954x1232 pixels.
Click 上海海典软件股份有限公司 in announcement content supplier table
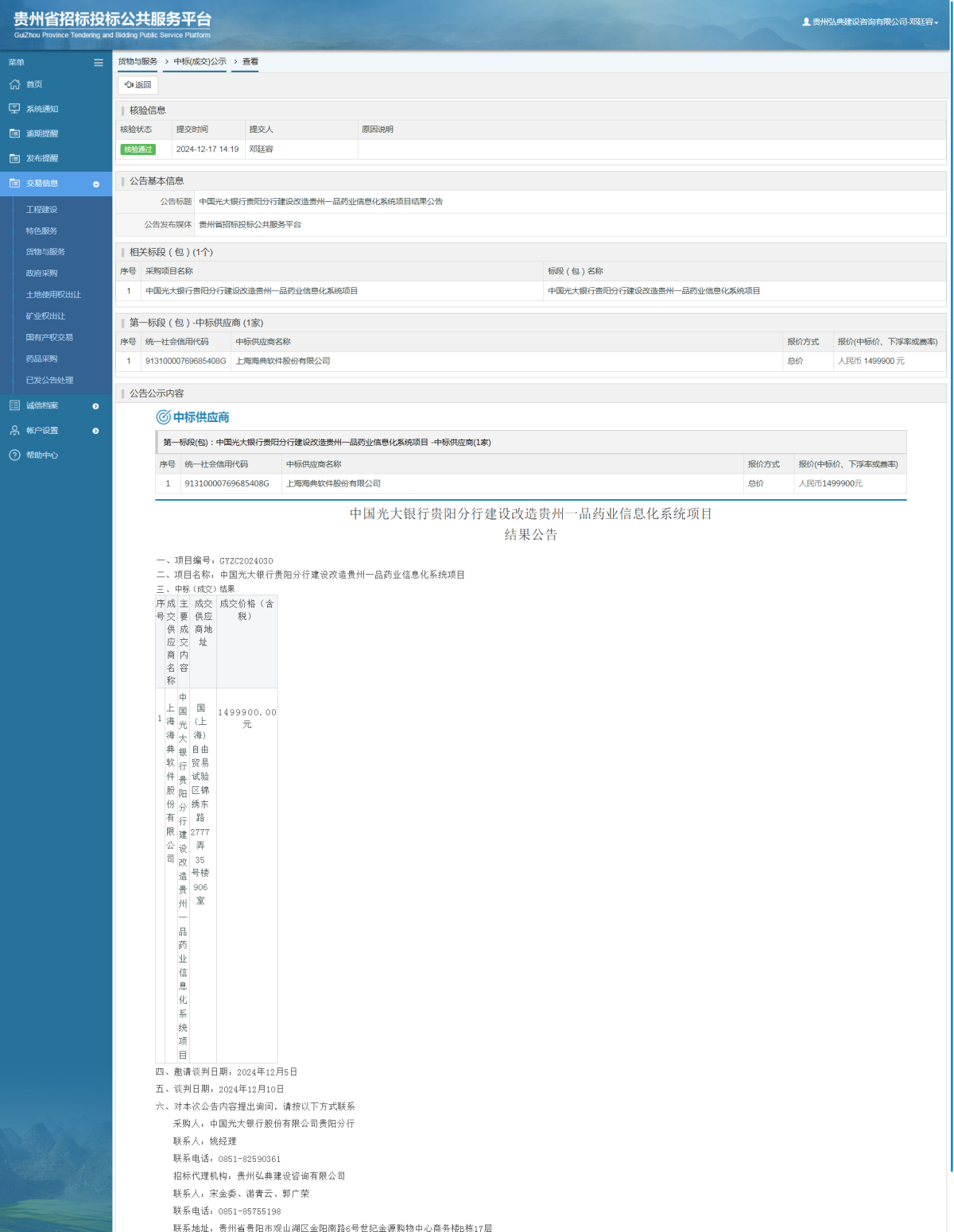tap(333, 483)
